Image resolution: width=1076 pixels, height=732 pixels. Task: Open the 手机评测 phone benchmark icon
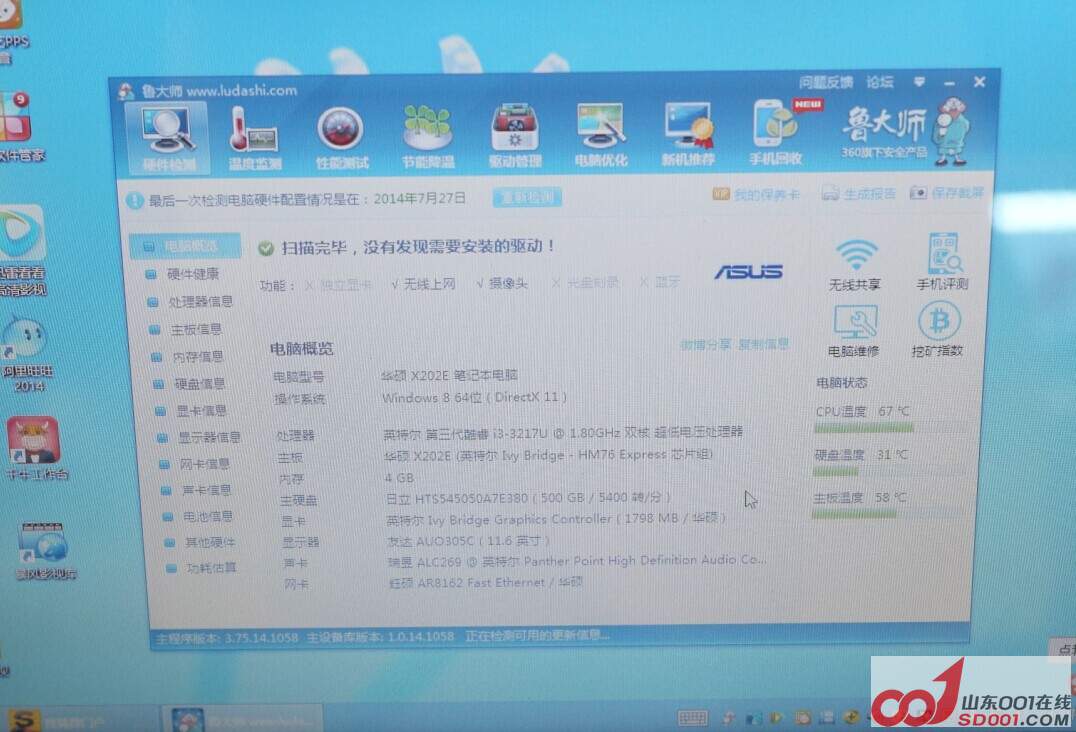tap(942, 262)
